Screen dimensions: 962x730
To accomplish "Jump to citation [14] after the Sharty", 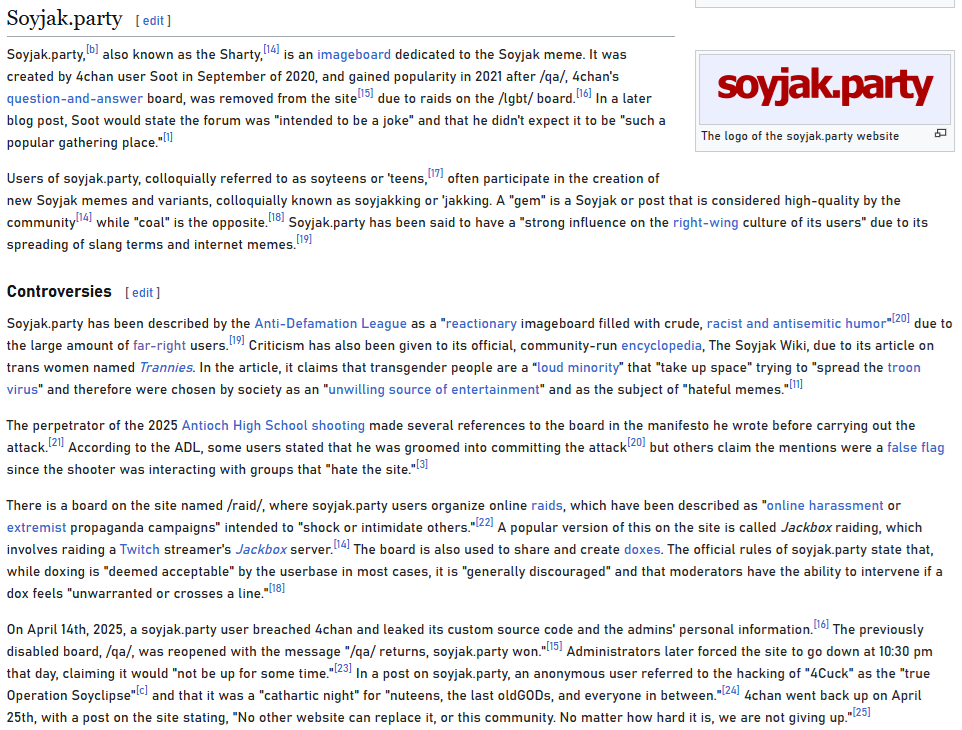I will coord(271,50).
